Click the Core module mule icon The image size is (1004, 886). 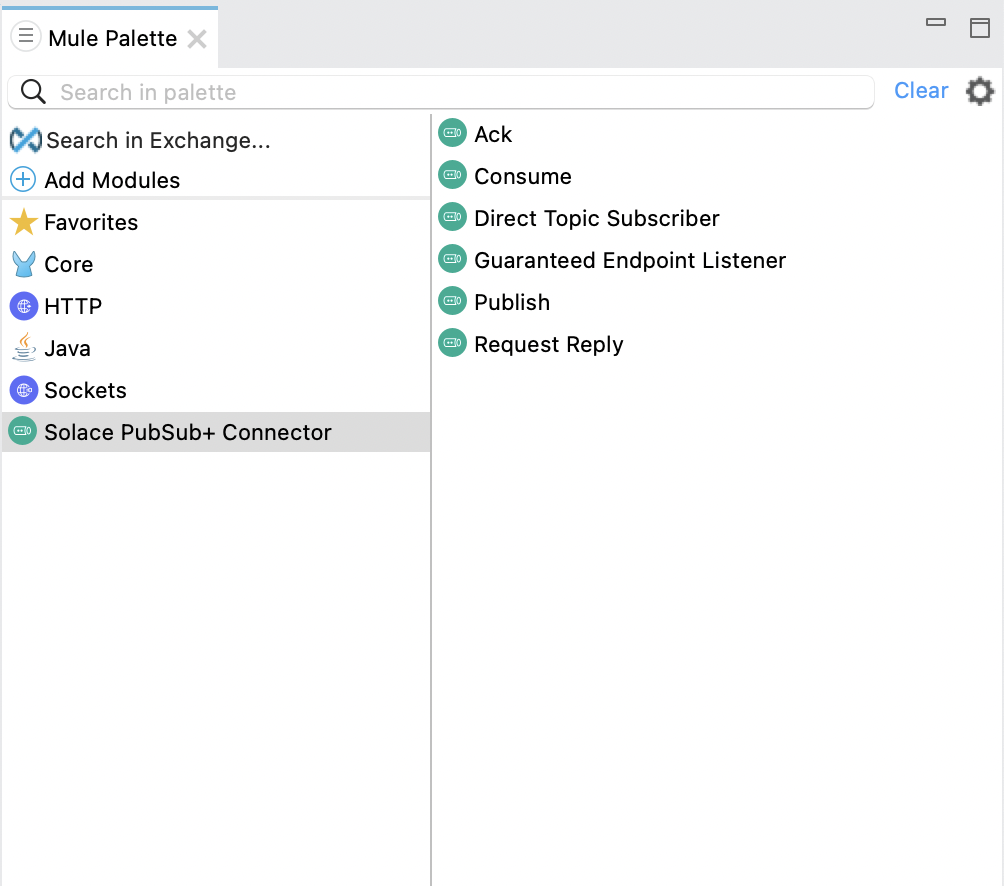[x=23, y=264]
